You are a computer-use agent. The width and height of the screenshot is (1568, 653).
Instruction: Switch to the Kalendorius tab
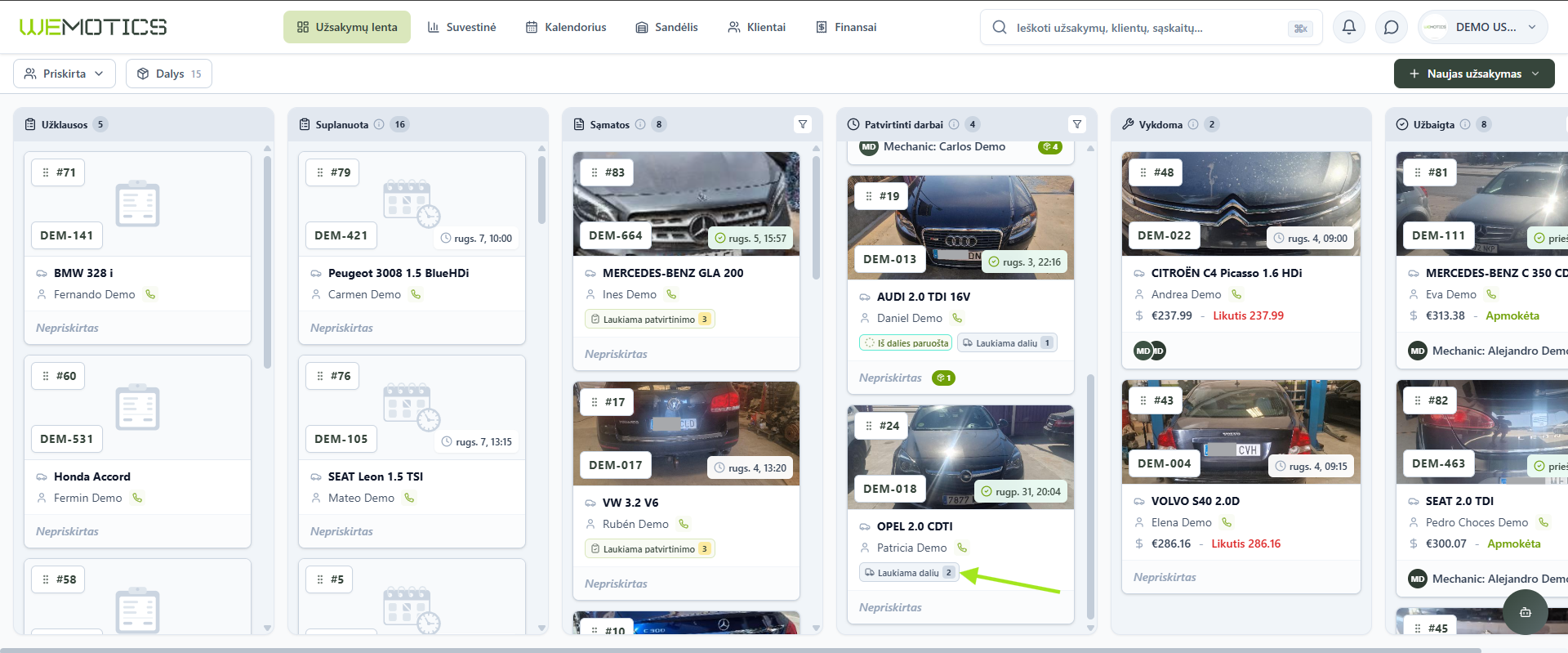click(x=566, y=27)
